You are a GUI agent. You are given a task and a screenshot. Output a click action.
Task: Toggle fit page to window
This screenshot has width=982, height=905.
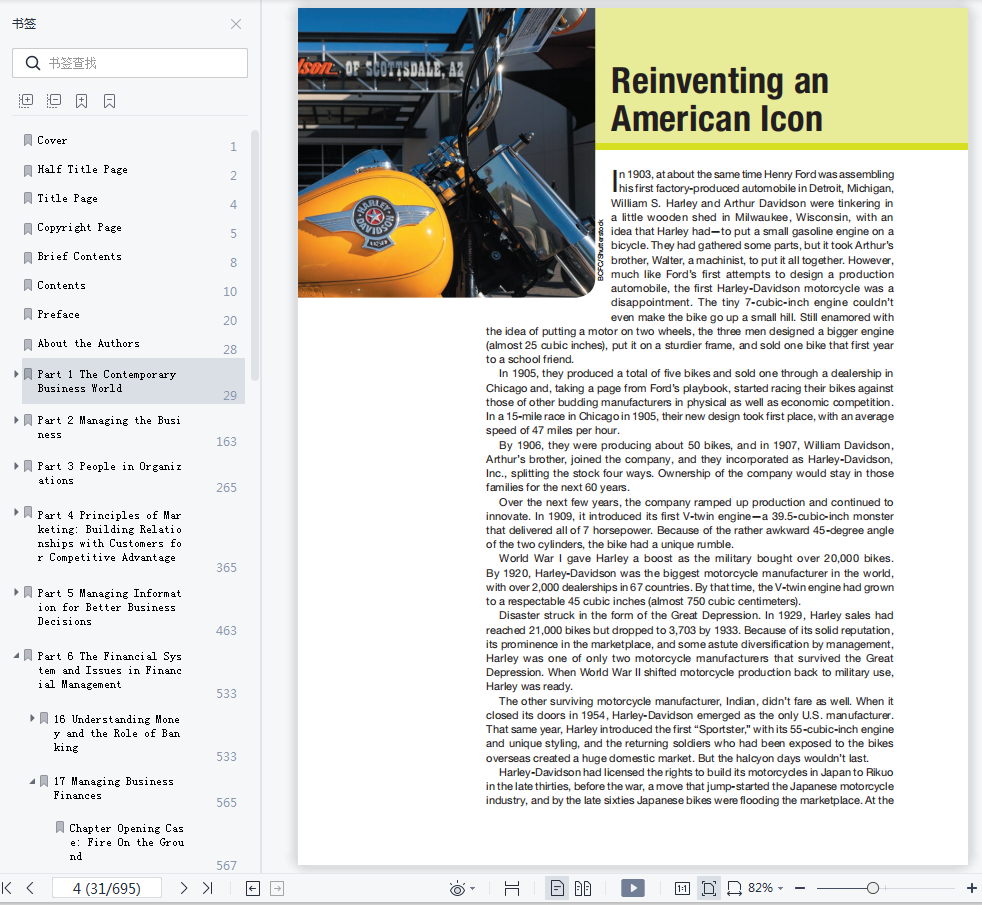point(708,888)
